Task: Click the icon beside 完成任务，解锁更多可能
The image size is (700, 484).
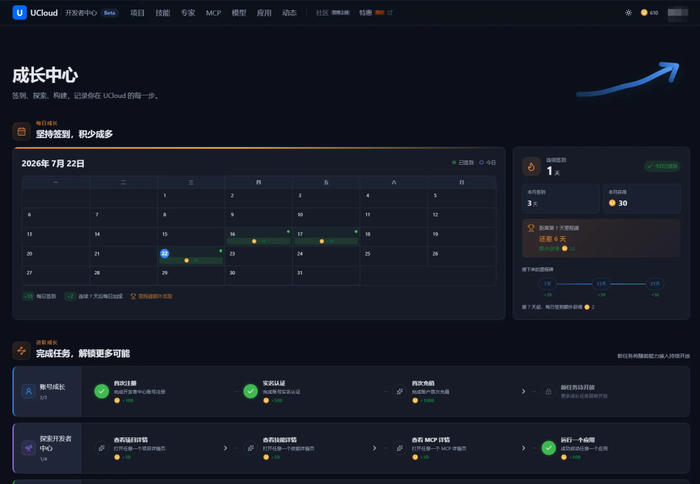Action: [x=21, y=350]
